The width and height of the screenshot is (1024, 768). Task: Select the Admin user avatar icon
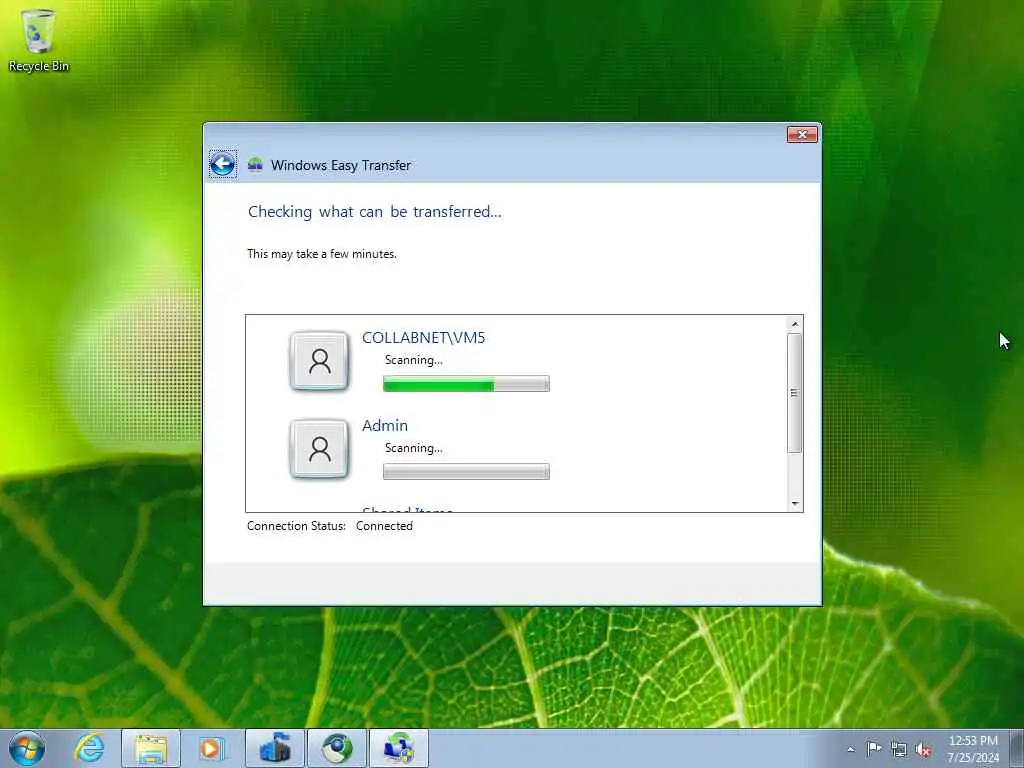point(319,449)
